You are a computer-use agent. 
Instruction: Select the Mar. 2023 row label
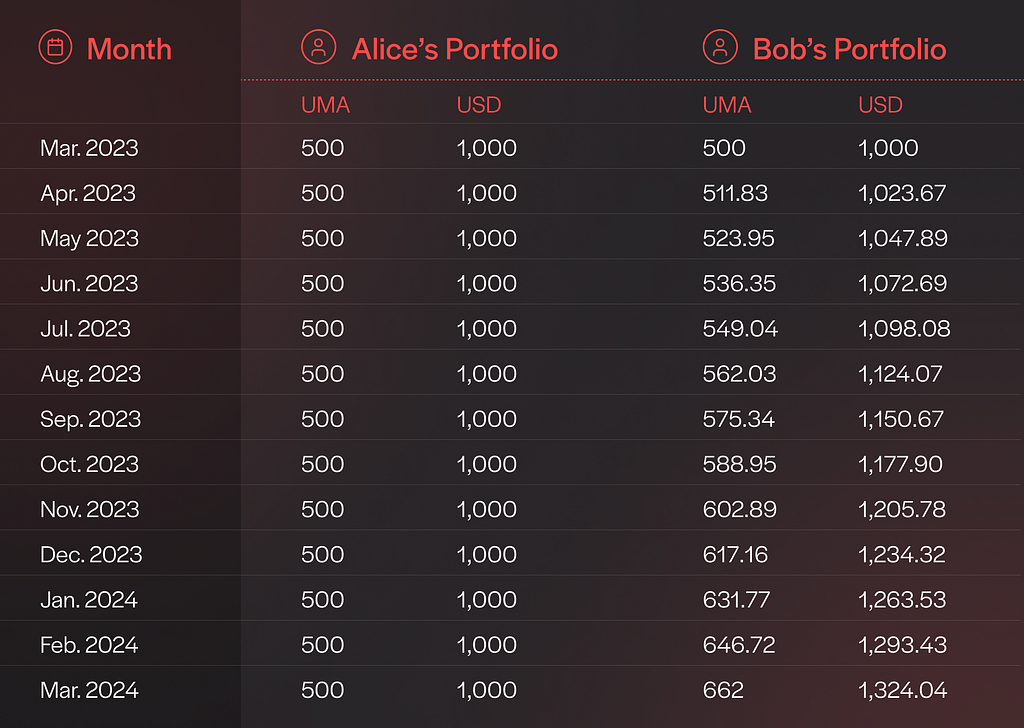[89, 148]
